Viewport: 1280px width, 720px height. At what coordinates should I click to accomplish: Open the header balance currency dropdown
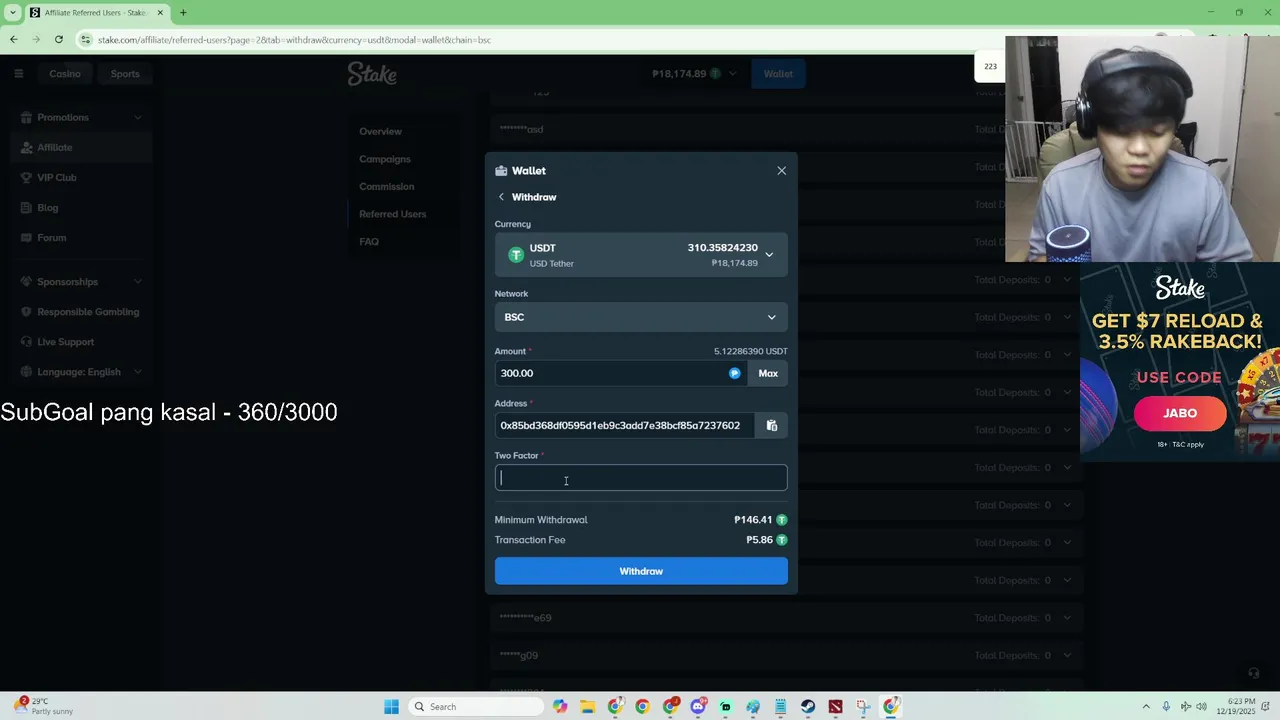694,73
